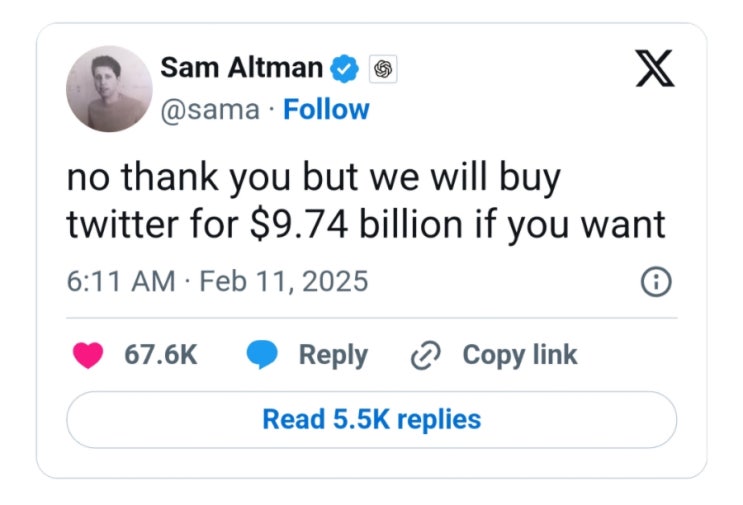743x505 pixels.
Task: Open Sam Altman's profile avatar photo
Action: [x=109, y=89]
